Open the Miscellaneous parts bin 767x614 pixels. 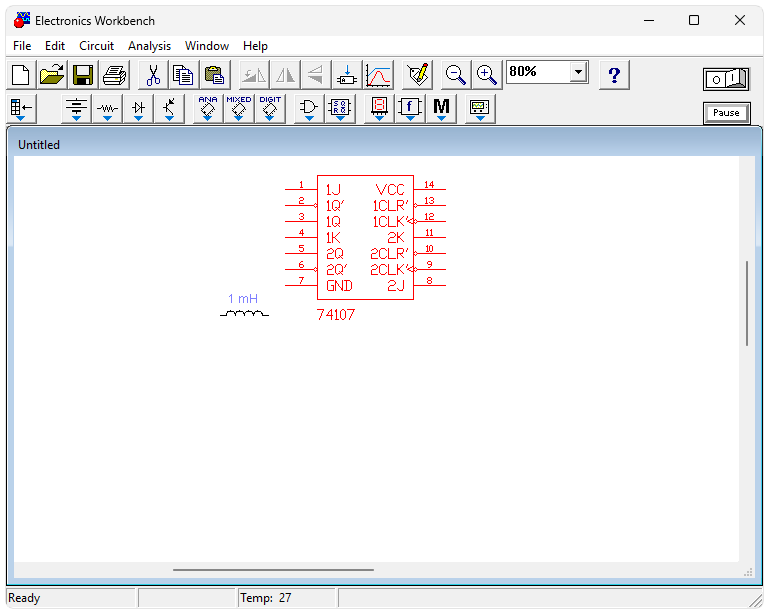click(x=441, y=109)
